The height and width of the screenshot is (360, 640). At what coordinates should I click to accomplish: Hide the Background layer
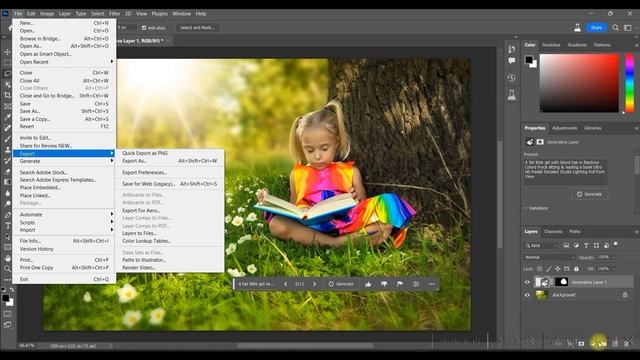click(x=527, y=295)
